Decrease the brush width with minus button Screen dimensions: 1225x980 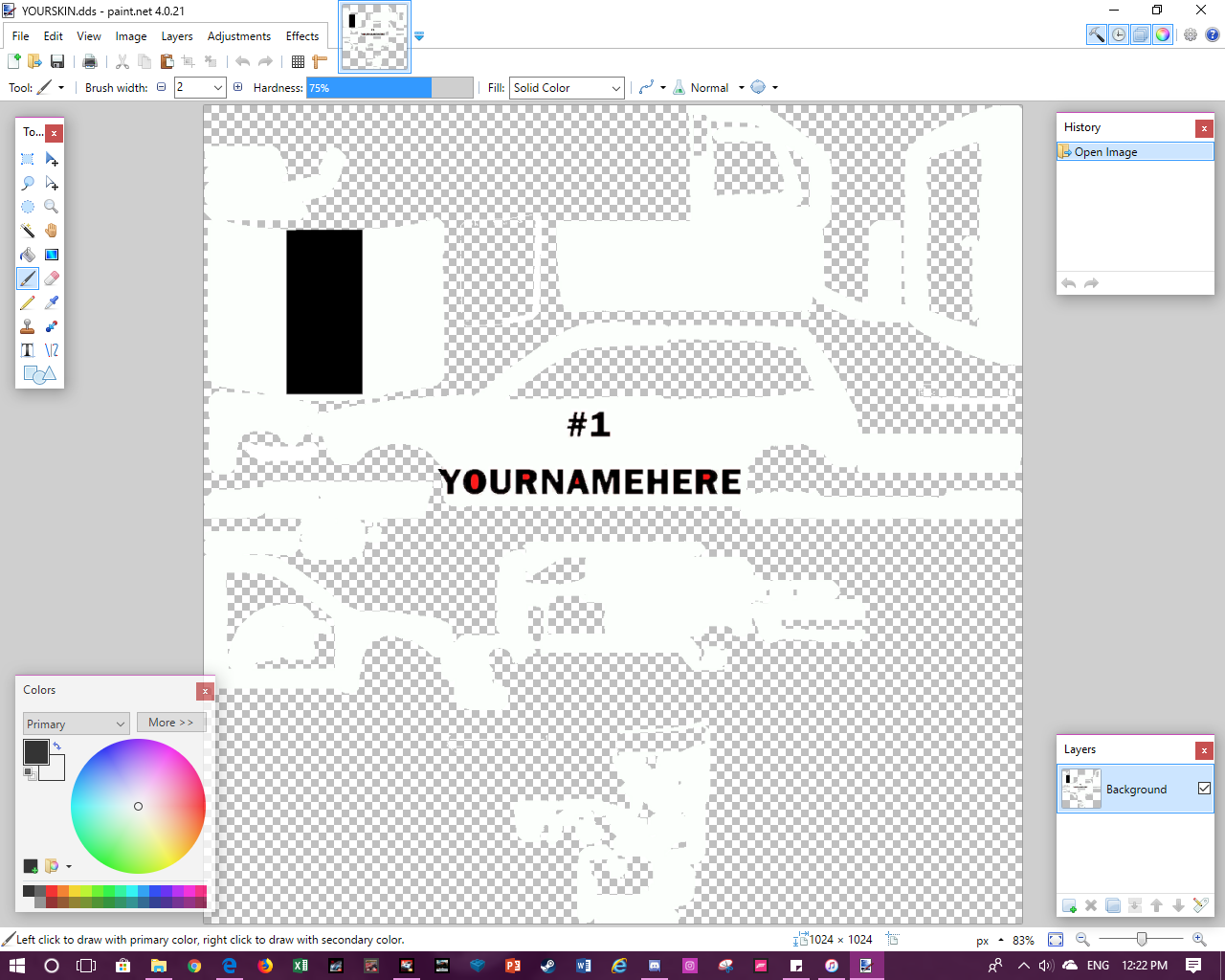[x=161, y=87]
